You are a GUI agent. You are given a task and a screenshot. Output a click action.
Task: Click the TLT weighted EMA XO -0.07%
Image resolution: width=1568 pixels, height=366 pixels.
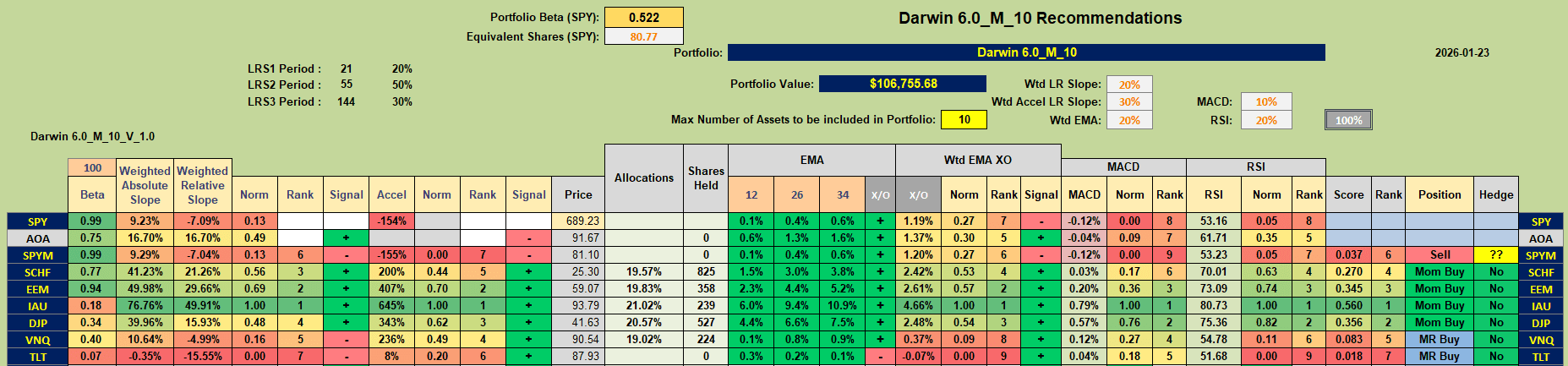[918, 356]
